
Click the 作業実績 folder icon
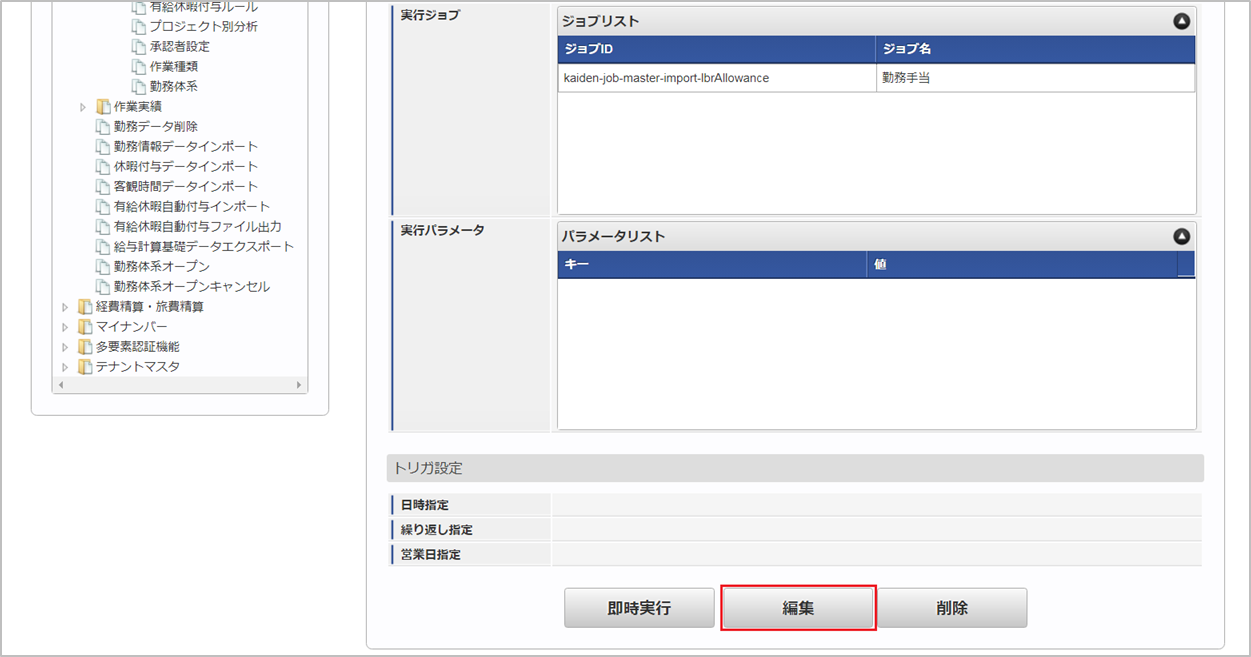point(103,107)
